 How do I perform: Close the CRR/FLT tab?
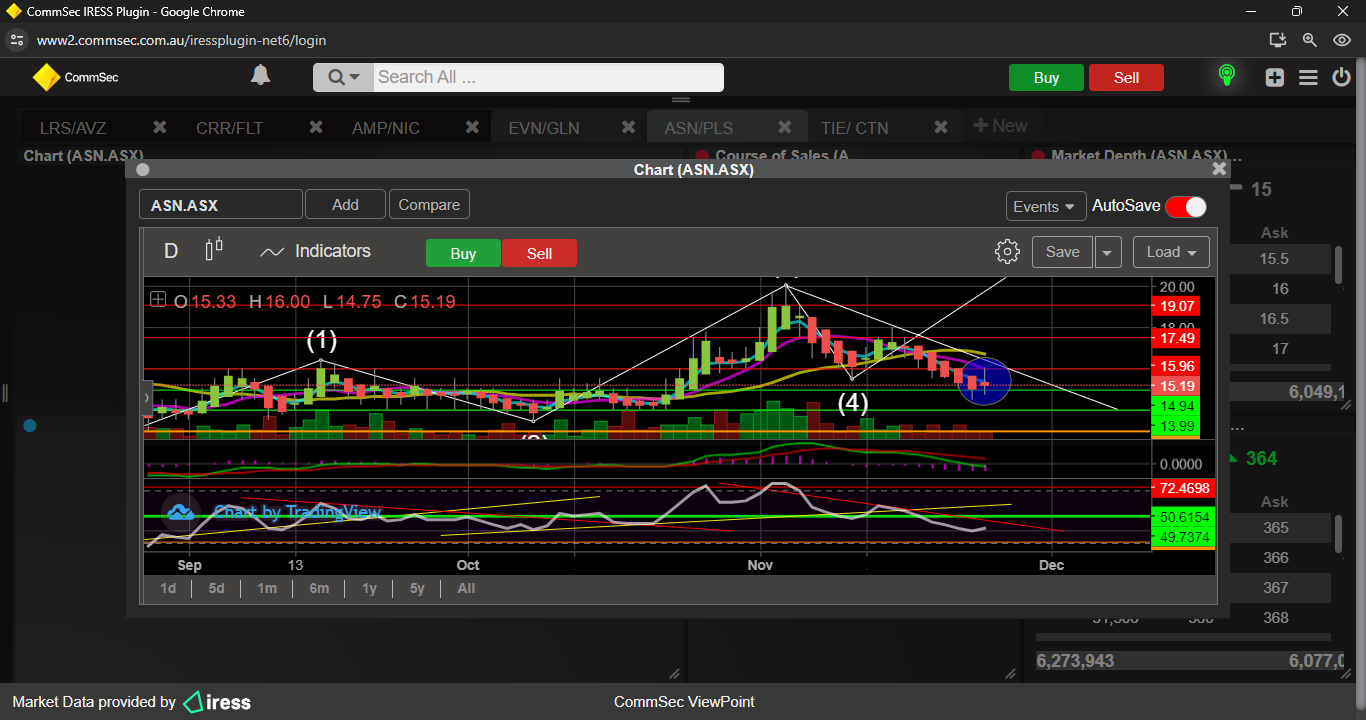tap(316, 127)
